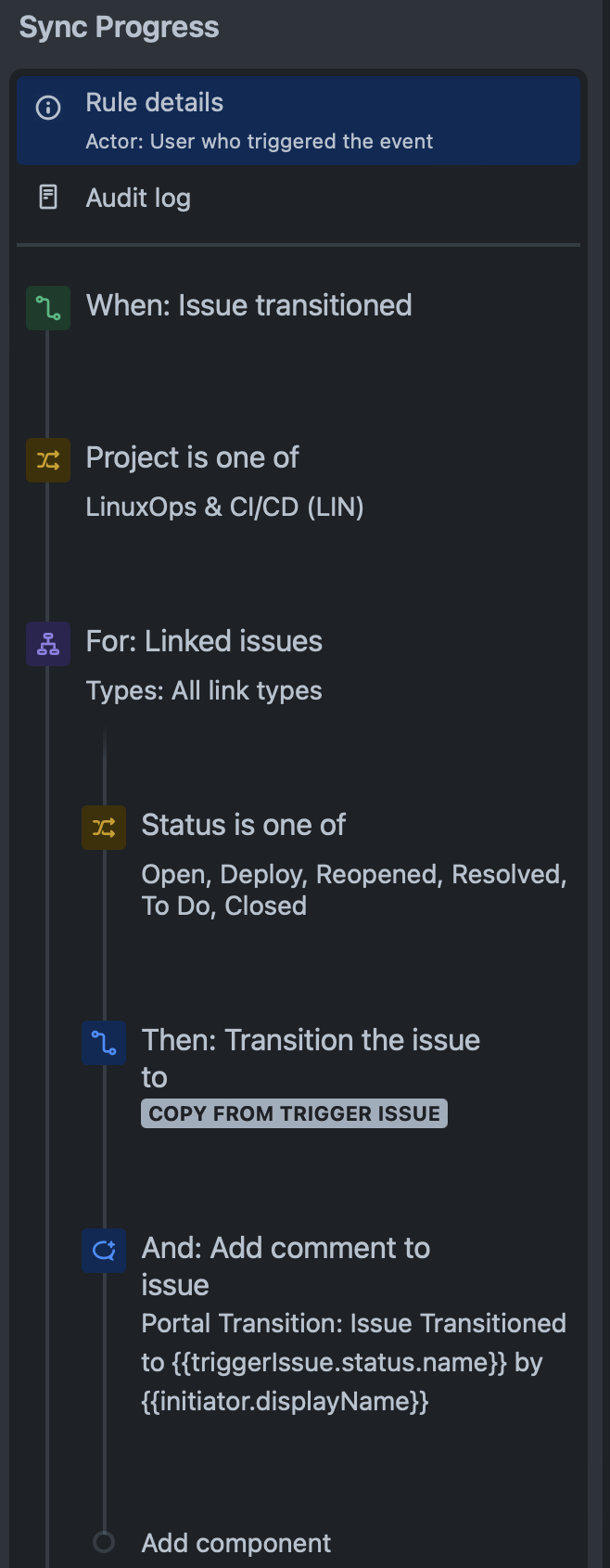Screen dimensions: 610x1568
Task: Expand the Add comment action details
Action: pos(285,1248)
